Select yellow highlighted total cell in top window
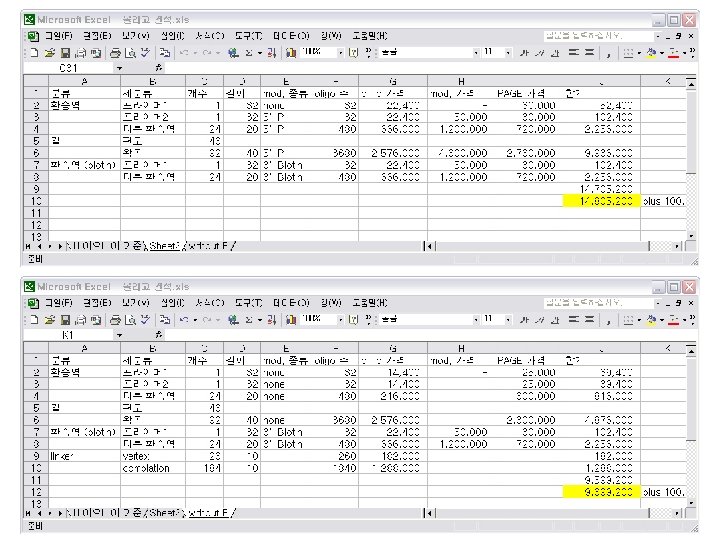Screen dimensions: 720x540 point(602,201)
